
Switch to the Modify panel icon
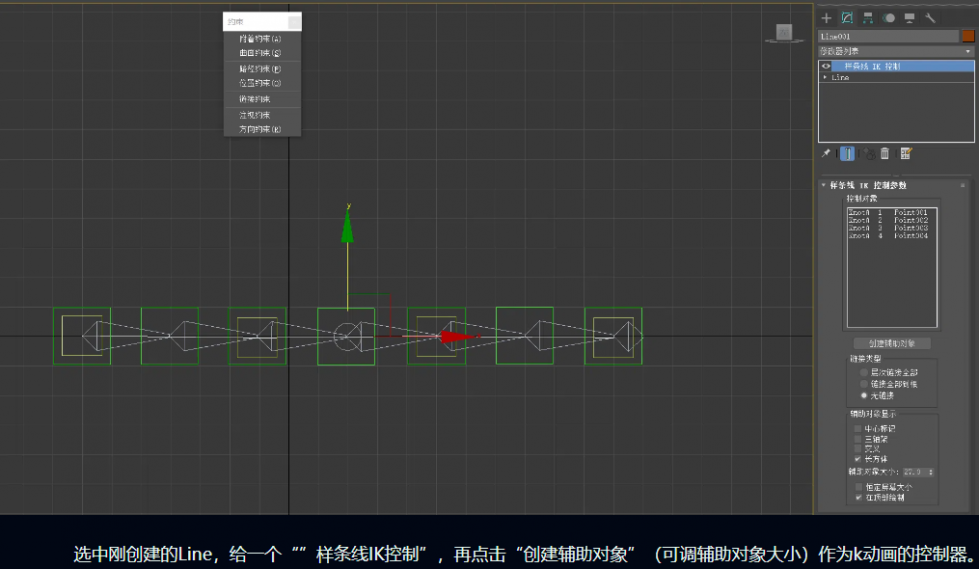[847, 18]
